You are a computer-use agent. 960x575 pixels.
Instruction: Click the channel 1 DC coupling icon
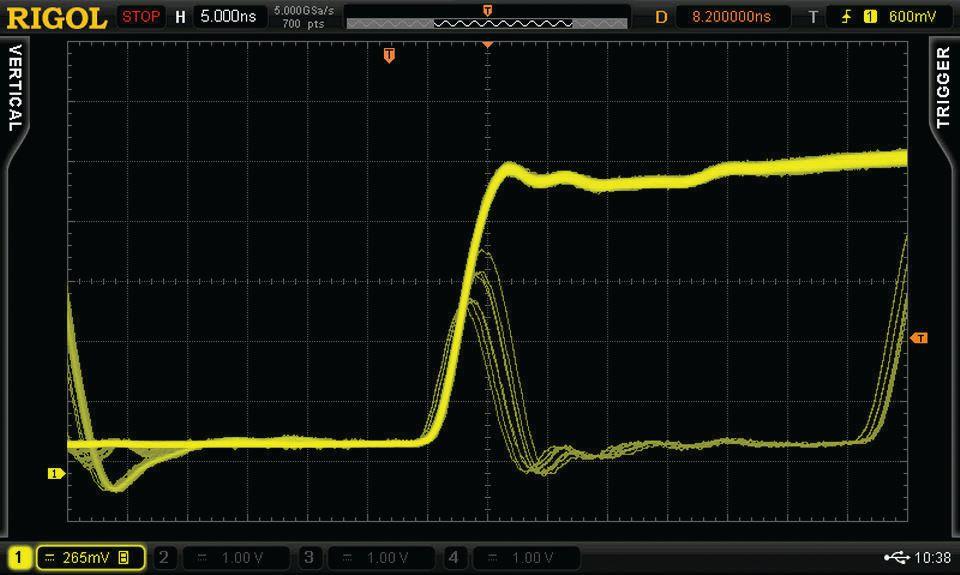tap(50, 557)
